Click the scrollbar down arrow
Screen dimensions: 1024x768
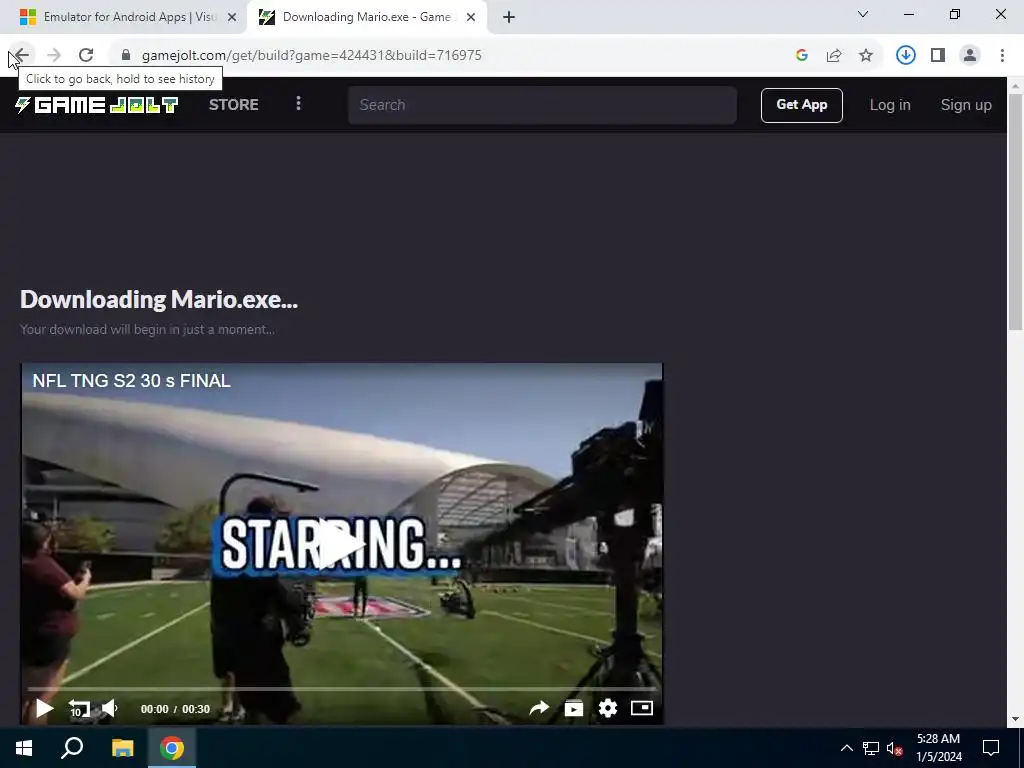point(1016,719)
